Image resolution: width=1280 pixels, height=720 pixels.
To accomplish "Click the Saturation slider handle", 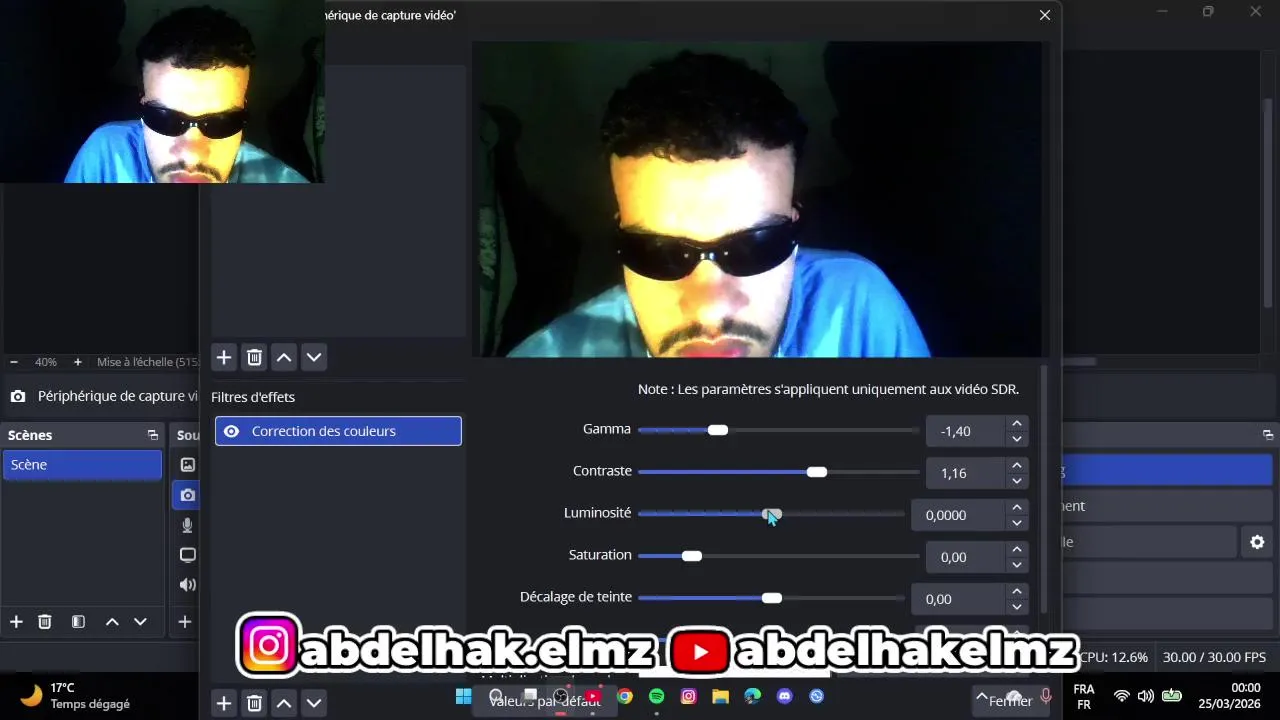I will (x=692, y=556).
